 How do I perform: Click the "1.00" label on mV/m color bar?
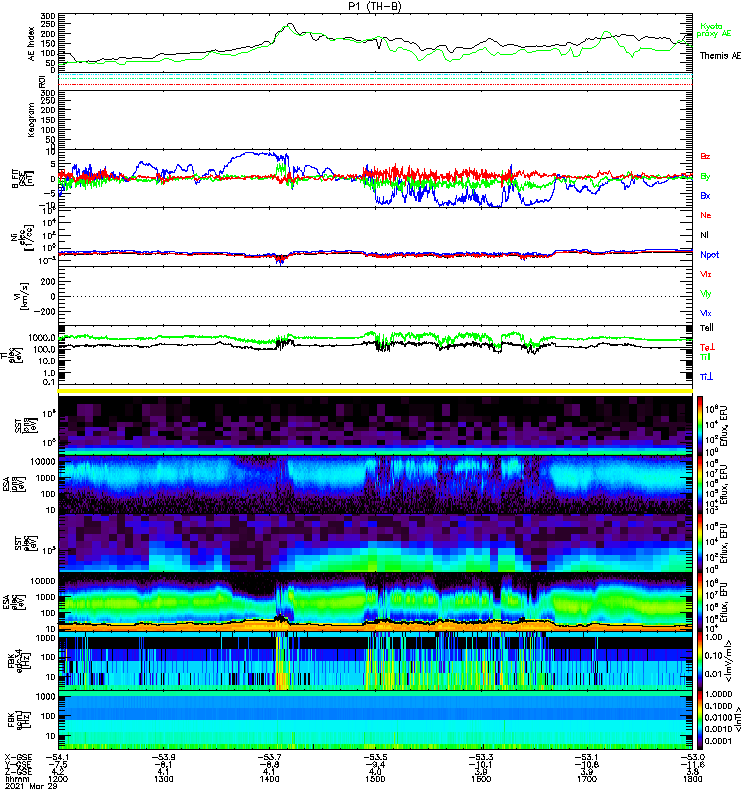point(713,637)
